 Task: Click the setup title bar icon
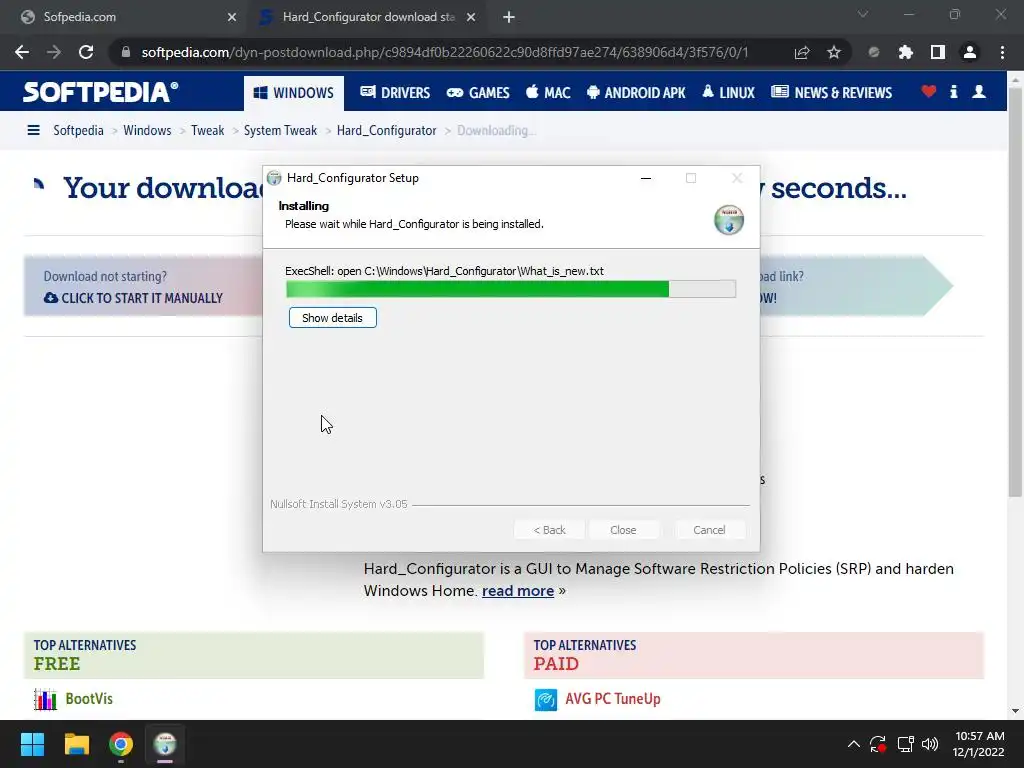coord(274,178)
